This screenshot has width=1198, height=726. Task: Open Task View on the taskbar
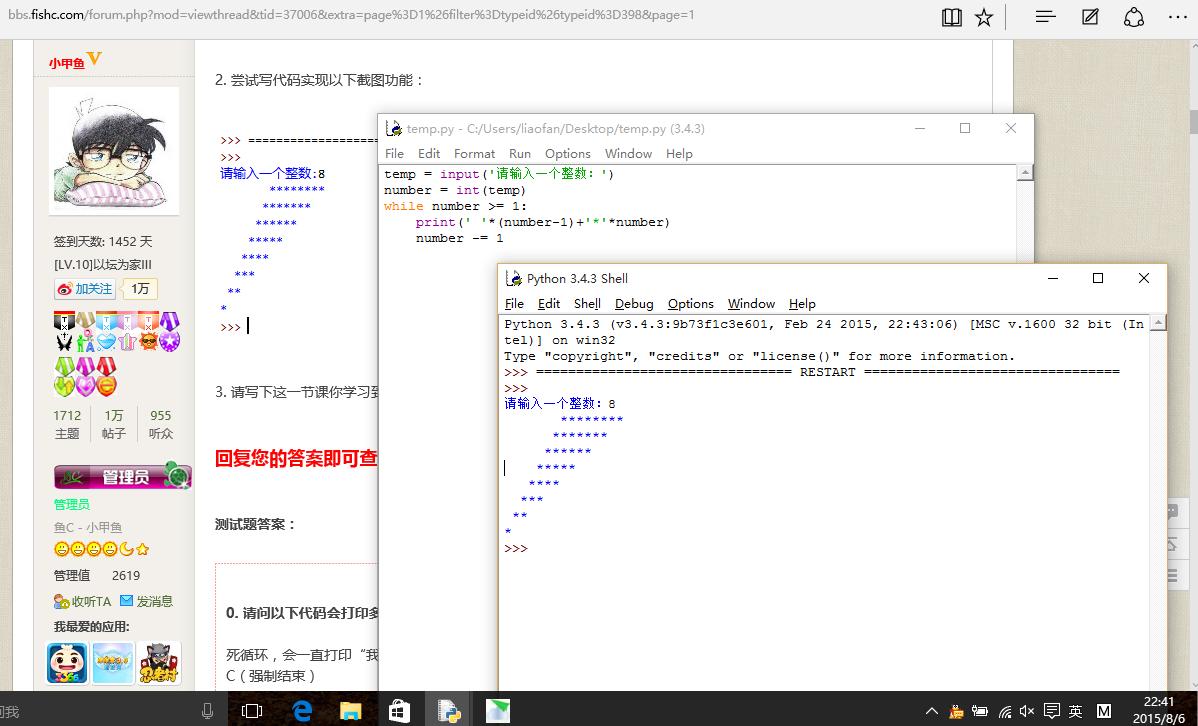click(252, 711)
